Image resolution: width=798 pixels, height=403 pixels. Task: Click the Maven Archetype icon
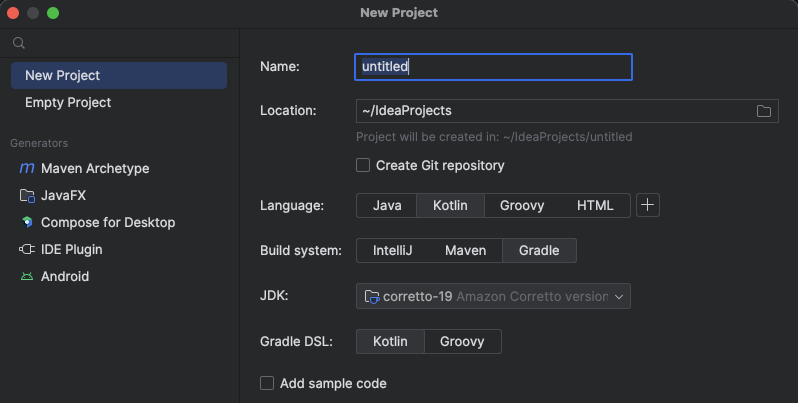27,168
